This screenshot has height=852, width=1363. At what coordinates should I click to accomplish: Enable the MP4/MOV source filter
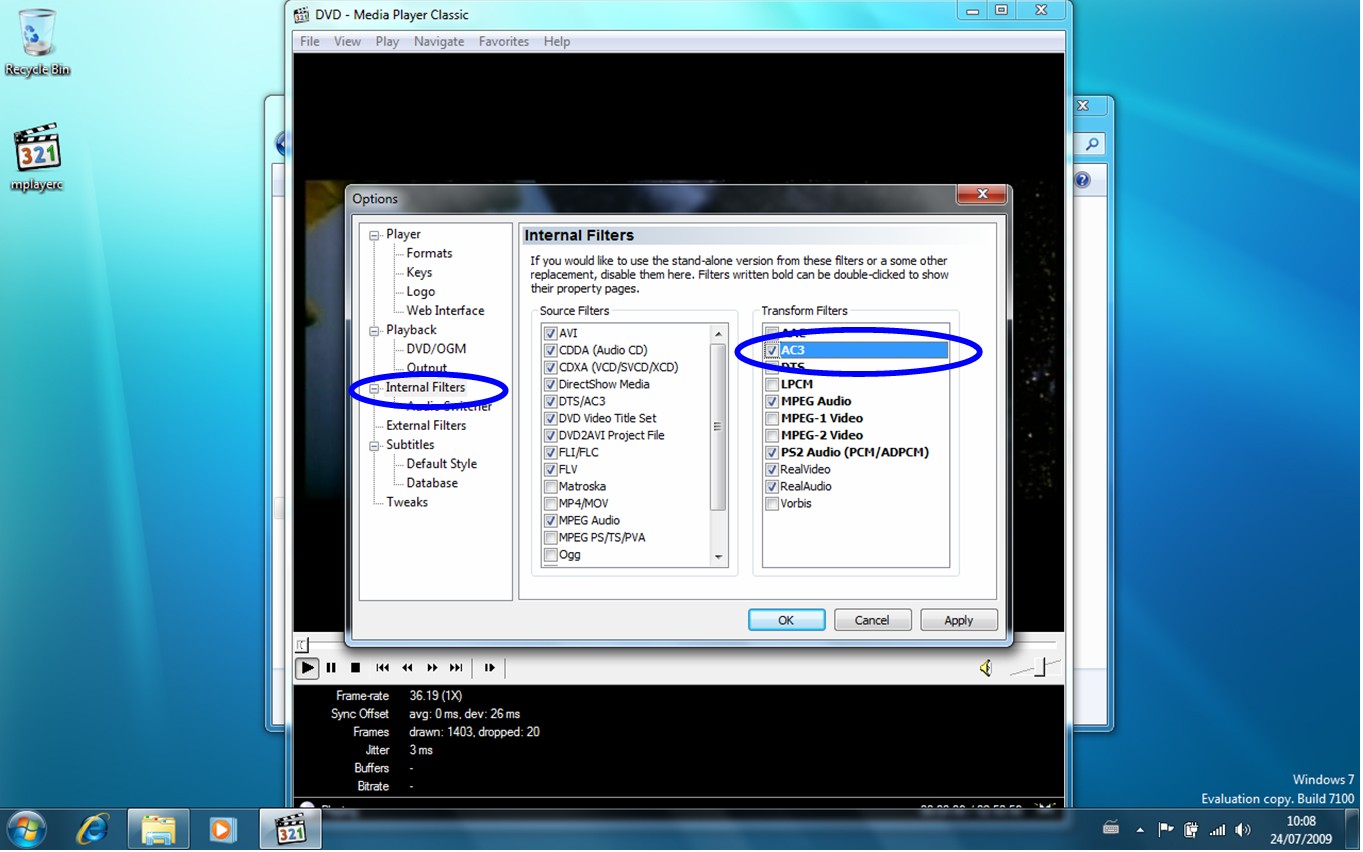click(550, 503)
